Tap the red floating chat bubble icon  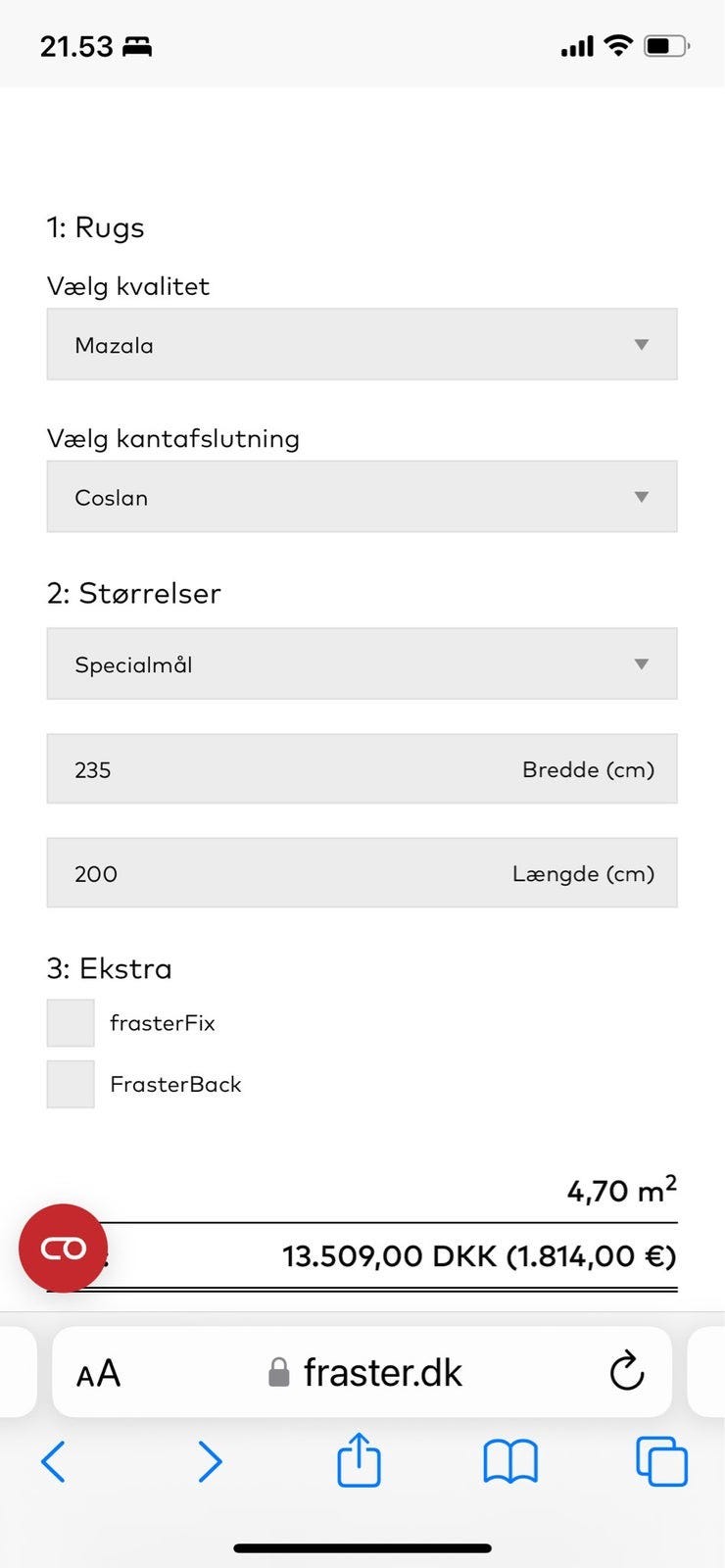pyautogui.click(x=63, y=1248)
